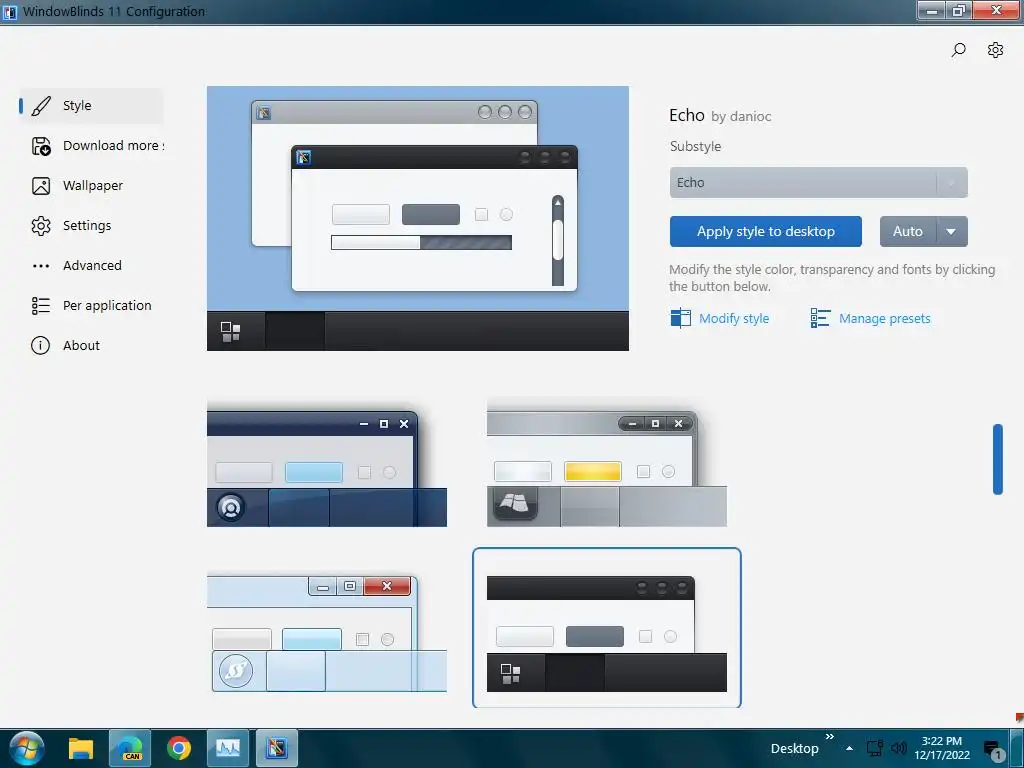
Task: Open the Wallpaper section
Action: click(x=91, y=186)
